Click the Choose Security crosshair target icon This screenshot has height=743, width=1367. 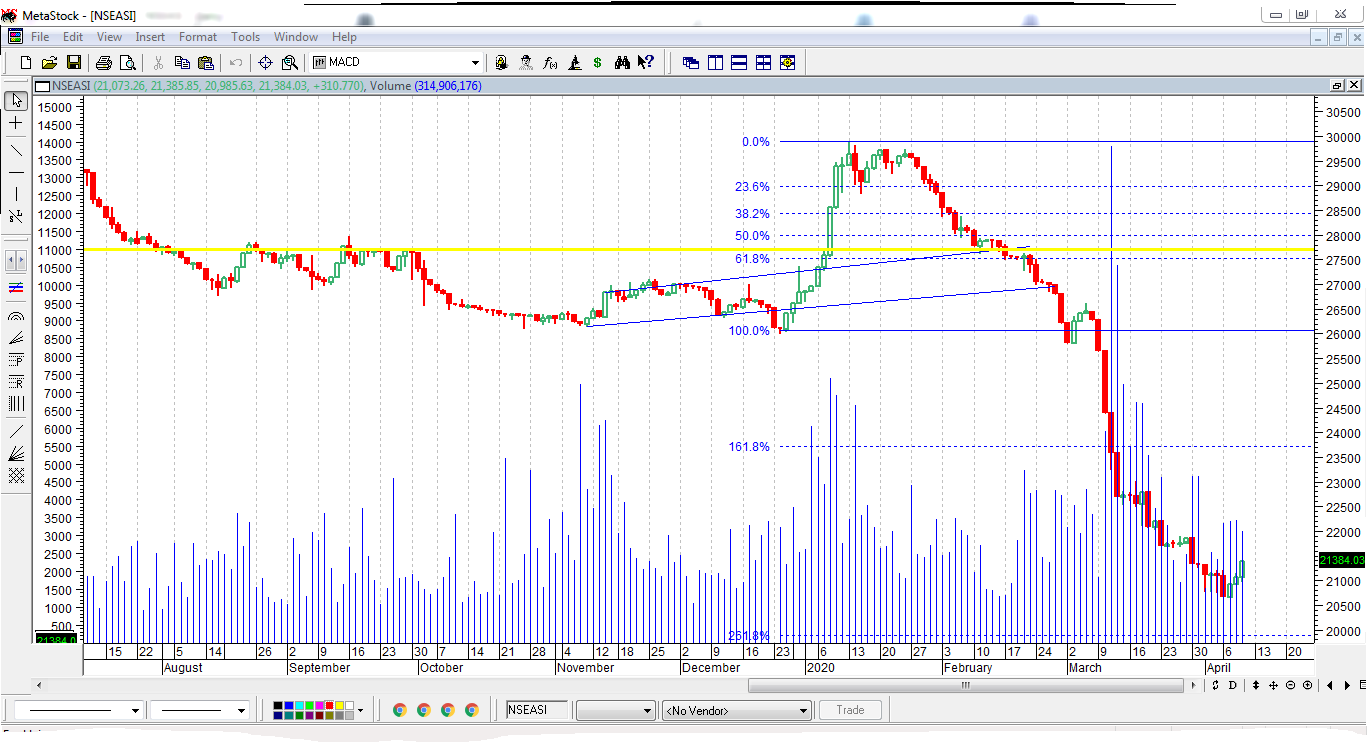click(x=266, y=62)
